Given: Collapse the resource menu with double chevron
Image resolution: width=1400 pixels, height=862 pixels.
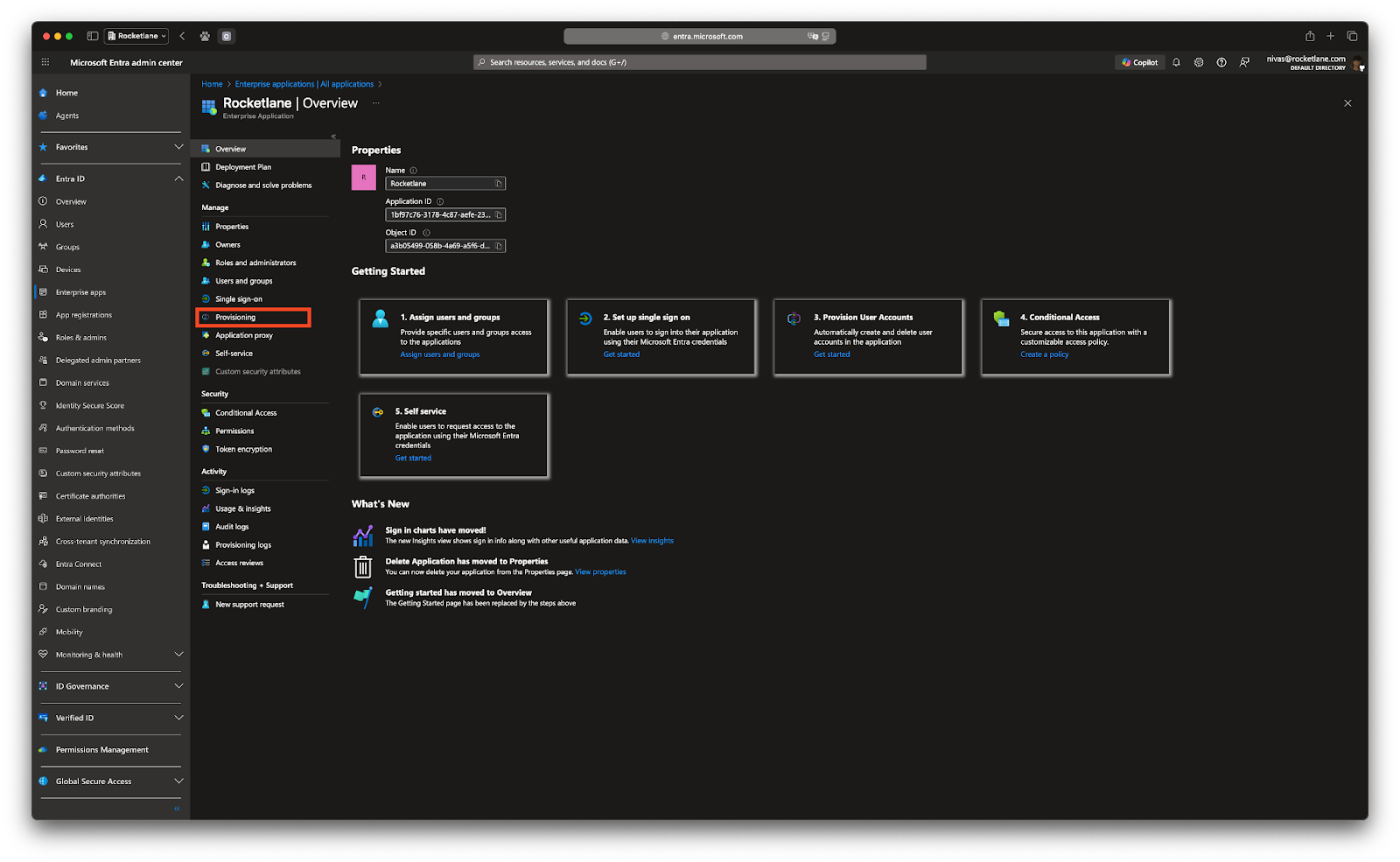Looking at the screenshot, I should tap(333, 136).
